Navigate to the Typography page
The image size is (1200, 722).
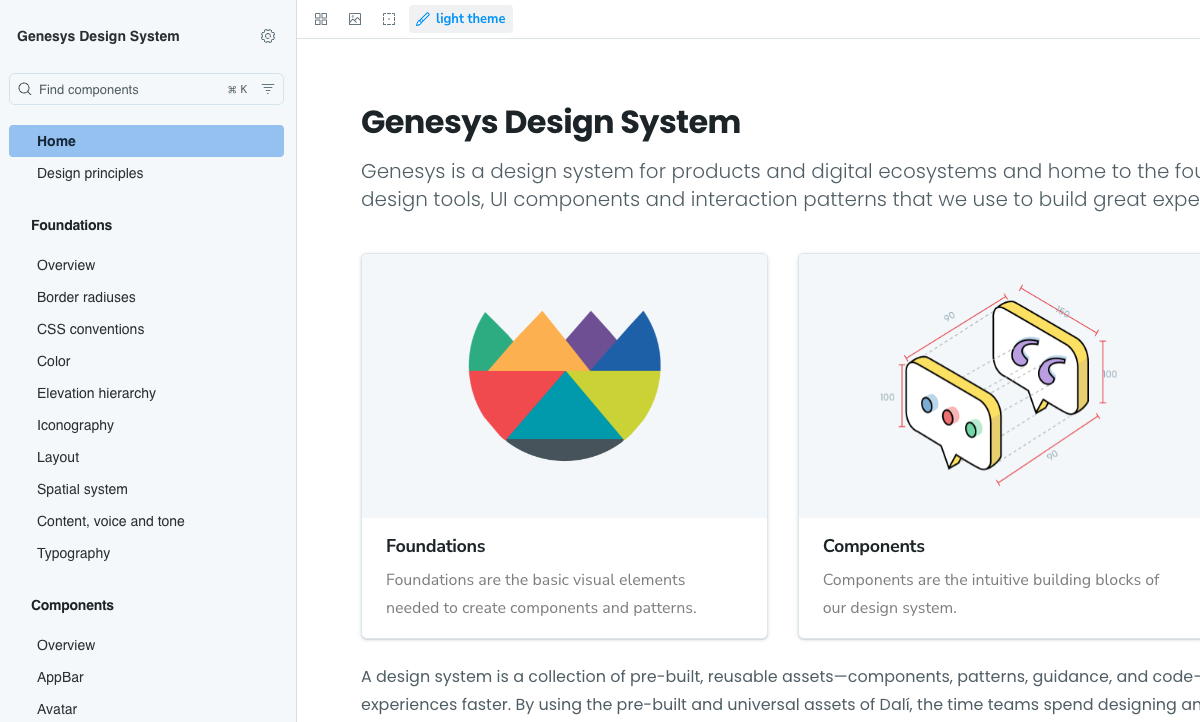[73, 553]
